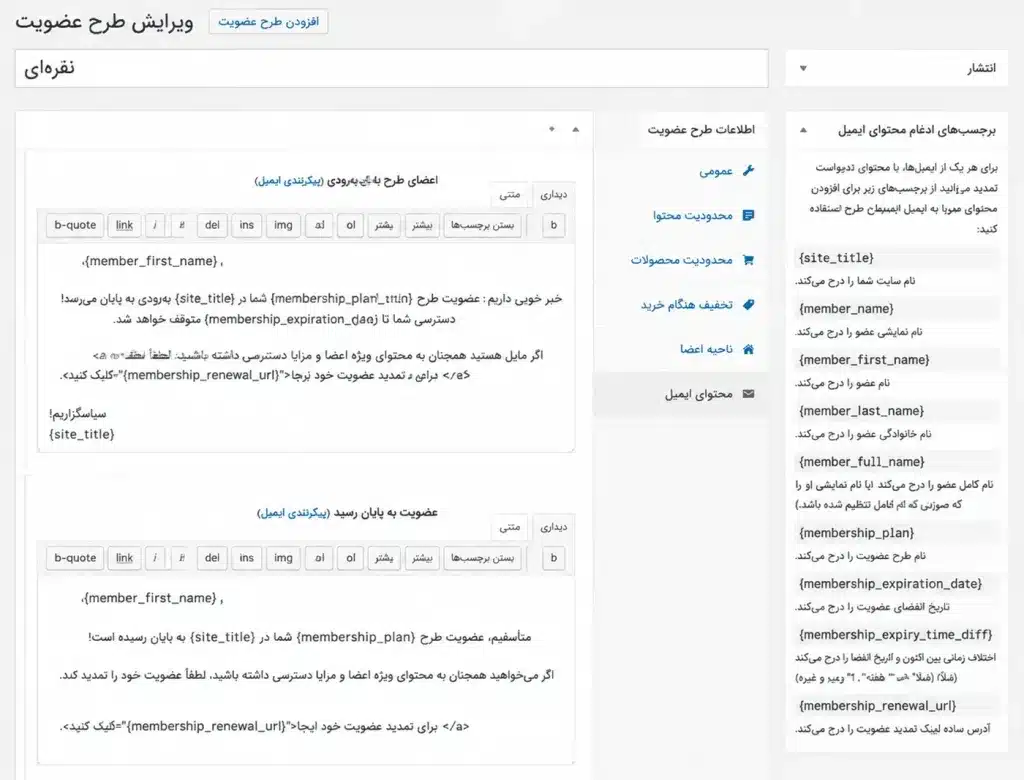Click بستن برچسب‌ها in عضویت به پایان رسید editor

[482, 558]
